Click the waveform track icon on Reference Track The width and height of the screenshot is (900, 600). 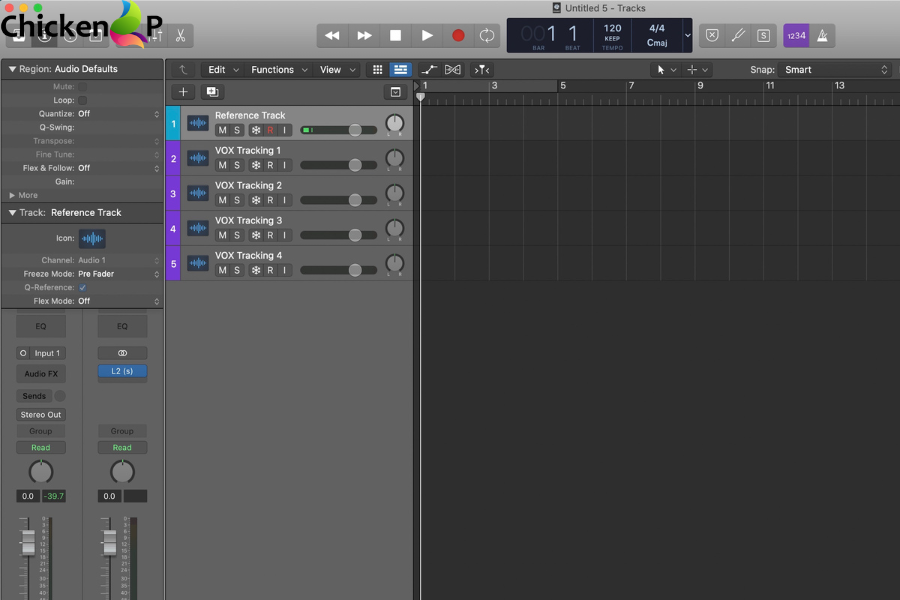pyautogui.click(x=197, y=122)
